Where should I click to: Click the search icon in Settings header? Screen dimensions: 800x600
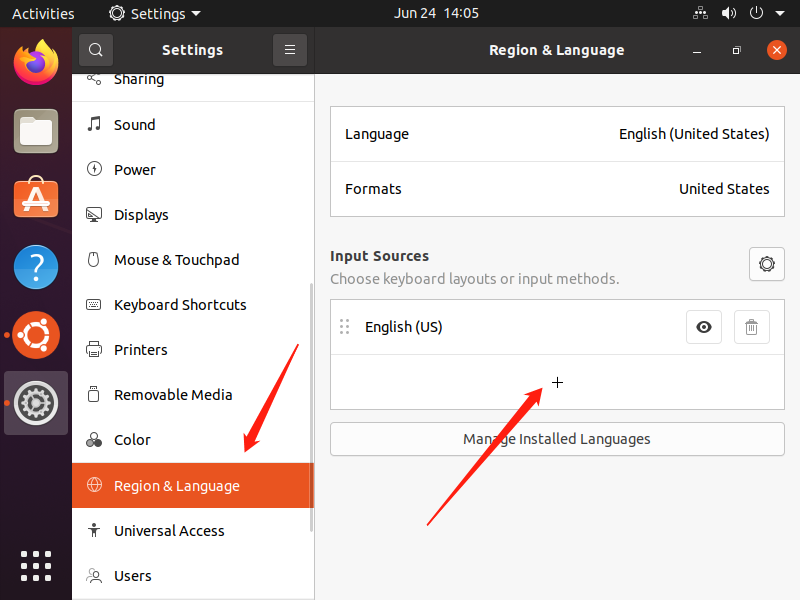click(96, 50)
